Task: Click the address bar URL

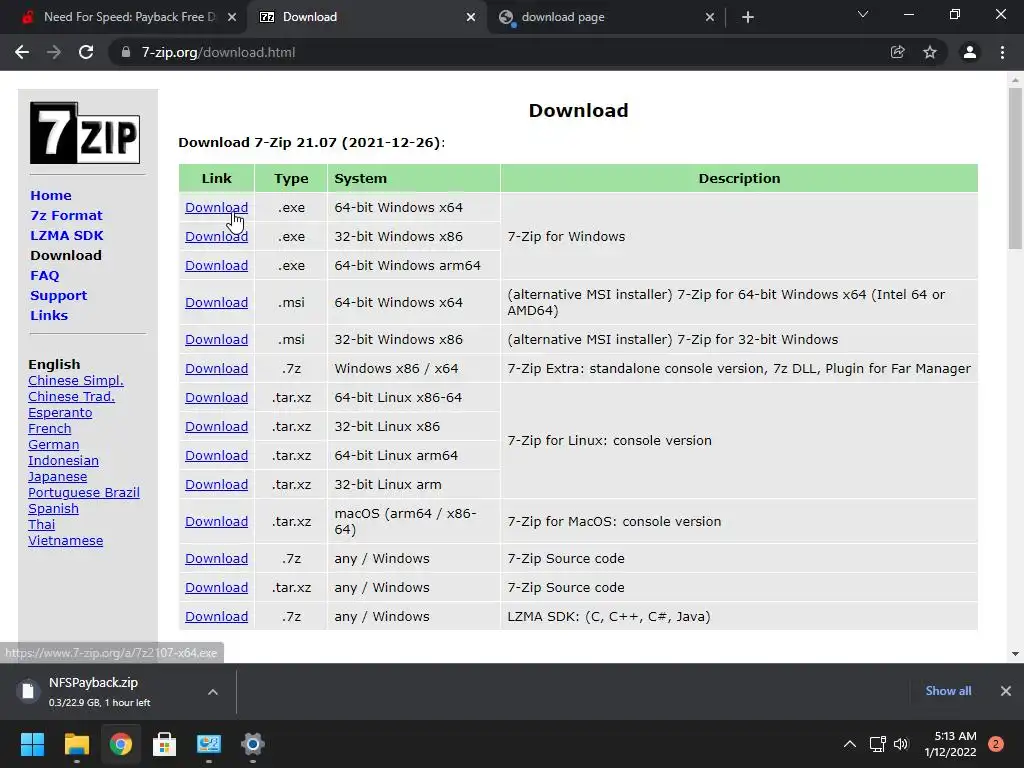Action: coord(218,52)
